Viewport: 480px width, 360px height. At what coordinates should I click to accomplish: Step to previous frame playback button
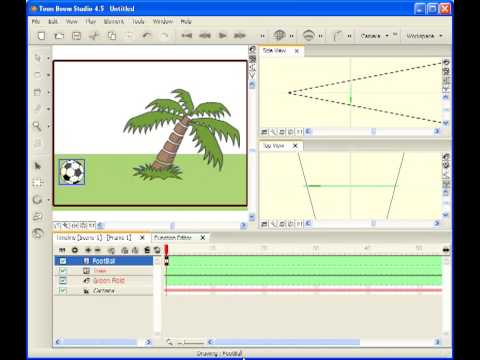(x=205, y=35)
